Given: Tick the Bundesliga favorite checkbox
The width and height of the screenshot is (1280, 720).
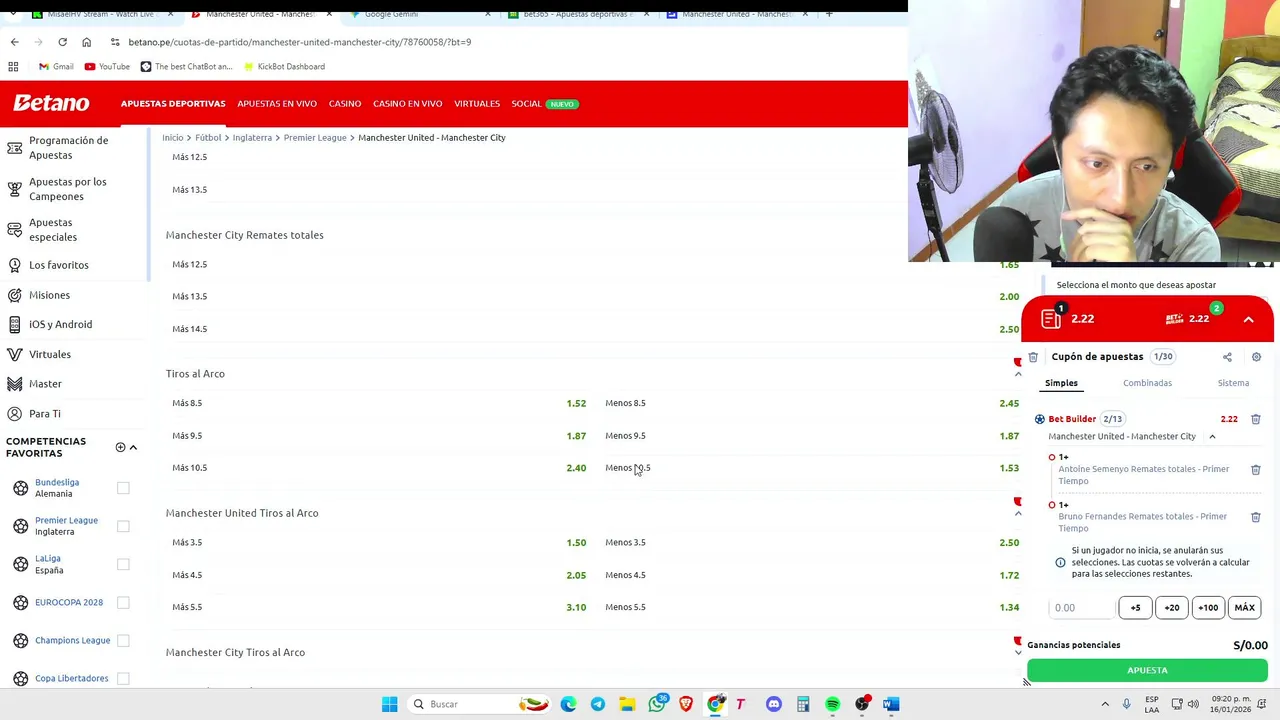Looking at the screenshot, I should tap(123, 488).
